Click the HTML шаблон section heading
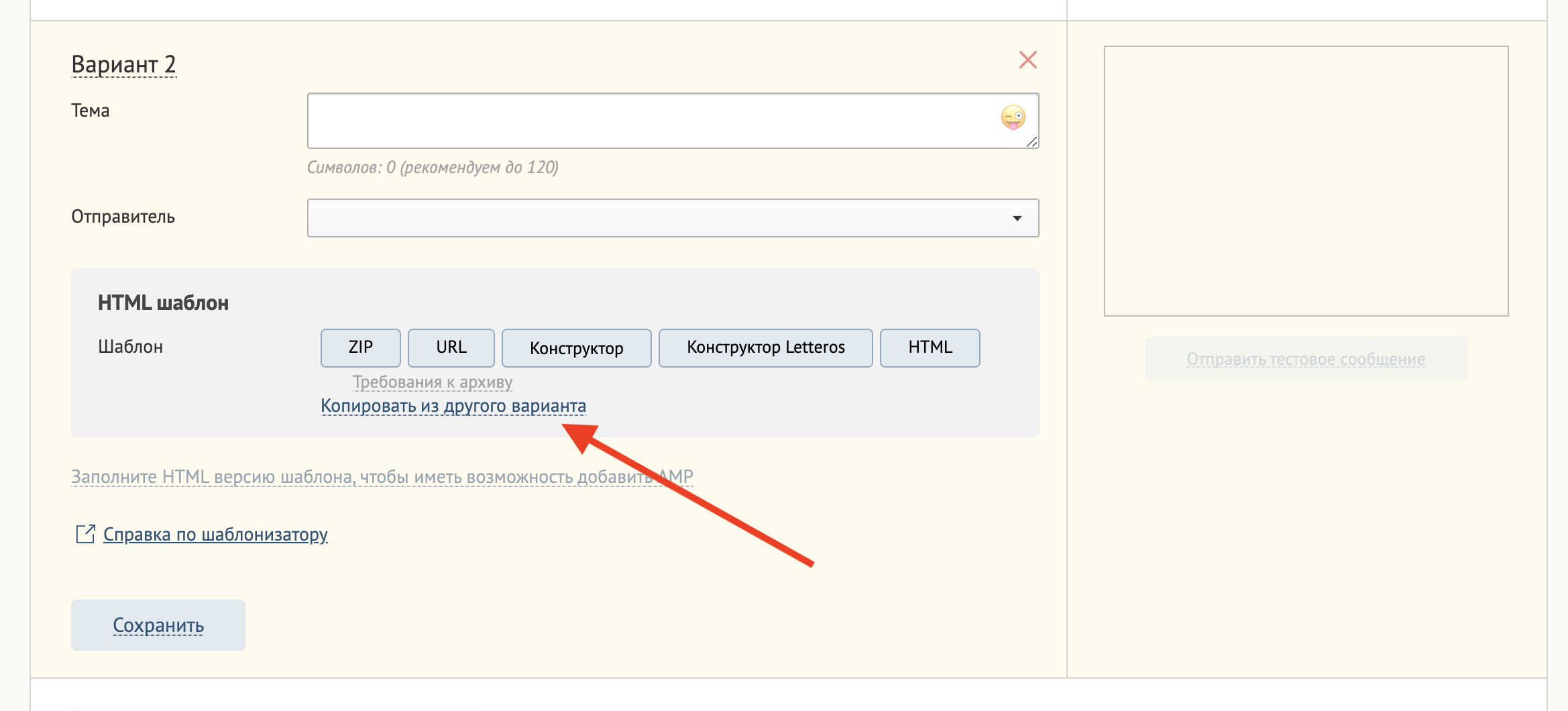Screen dimensions: 1568x711 pyautogui.click(x=163, y=303)
